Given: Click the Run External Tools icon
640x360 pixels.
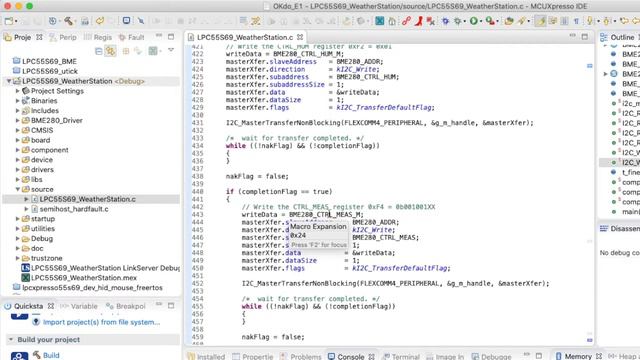Looking at the screenshot, I should [x=490, y=21].
